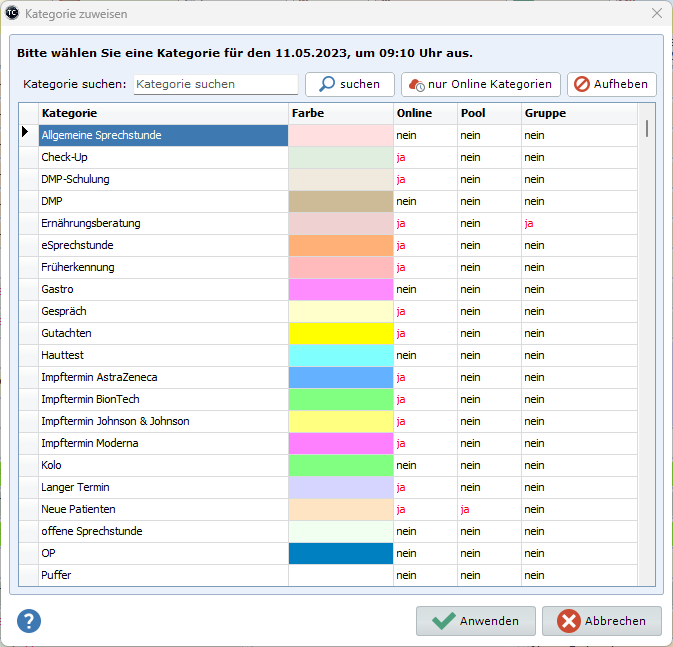Screen dimensions: 673x647
Task: Click the Farbe column header
Action: tap(340, 113)
